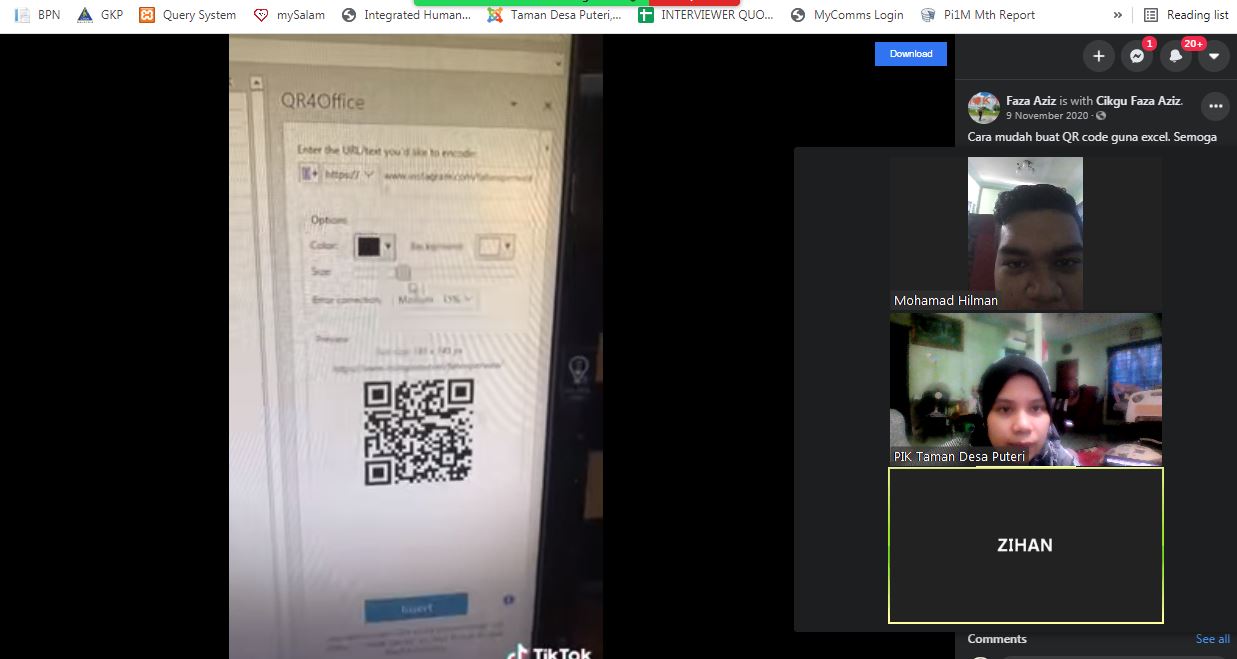Open the MyComms Login bookmark
Viewport: 1237px width, 659px height.
(847, 15)
